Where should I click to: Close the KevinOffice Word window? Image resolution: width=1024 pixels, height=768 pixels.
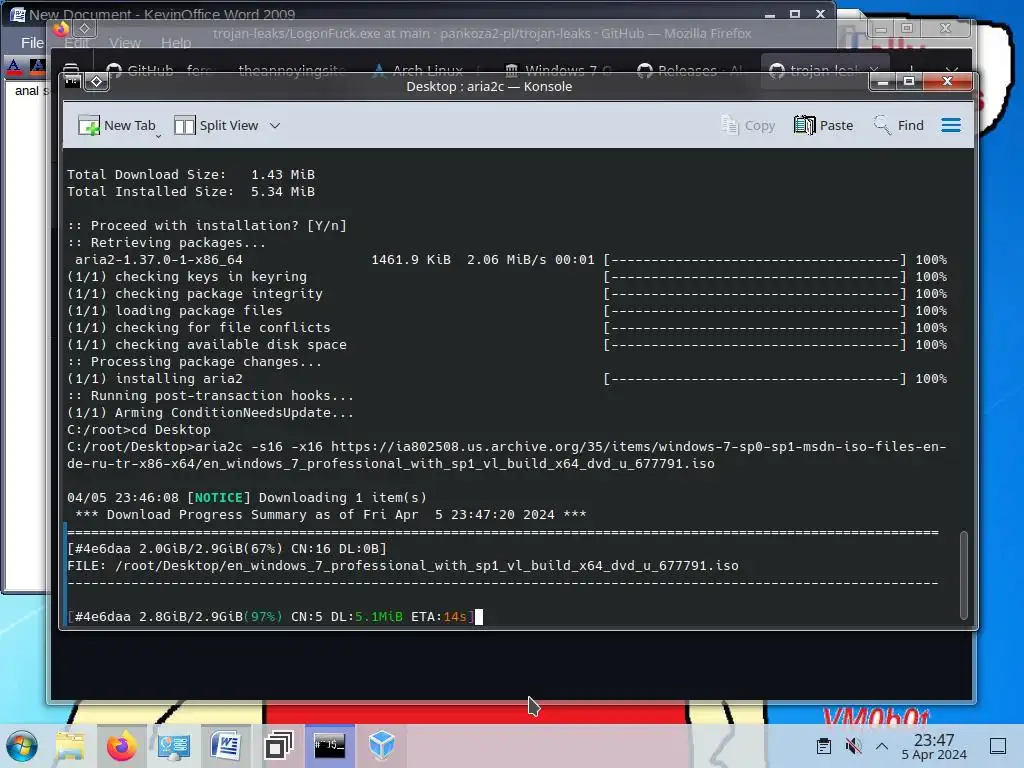[x=820, y=14]
